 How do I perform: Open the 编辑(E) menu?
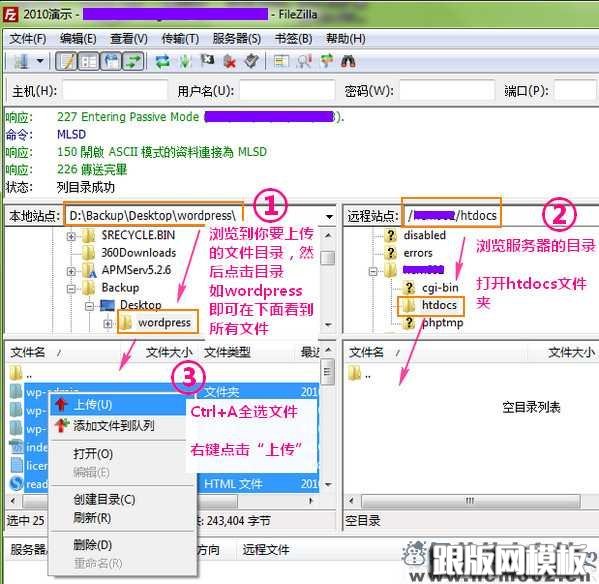coord(78,39)
